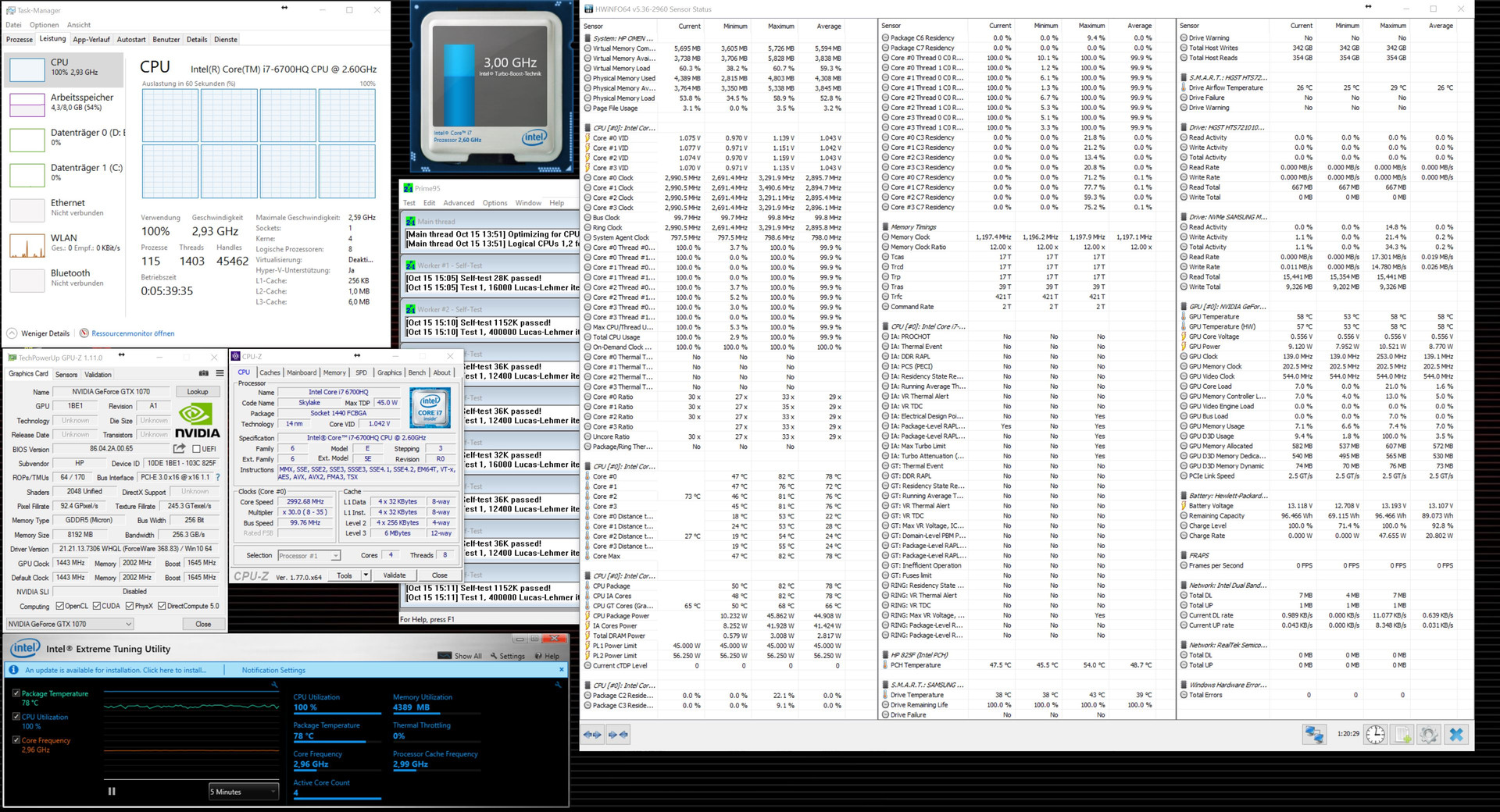This screenshot has width=1500, height=812.
Task: Open GPU-Z hamburger menu
Action: click(220, 373)
